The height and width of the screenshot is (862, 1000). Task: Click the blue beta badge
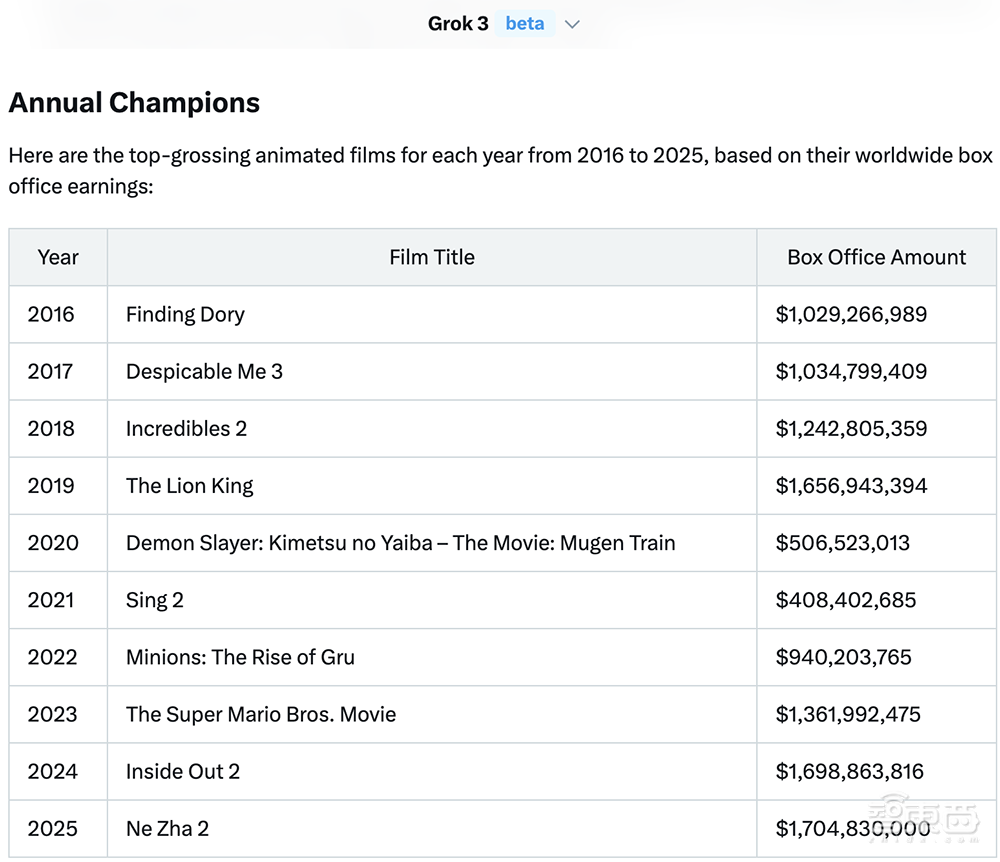524,23
